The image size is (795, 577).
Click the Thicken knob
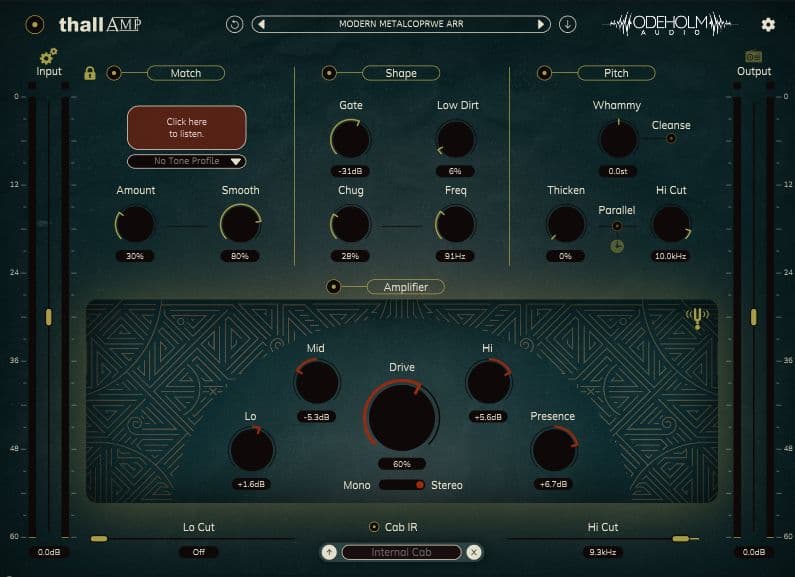pyautogui.click(x=566, y=224)
